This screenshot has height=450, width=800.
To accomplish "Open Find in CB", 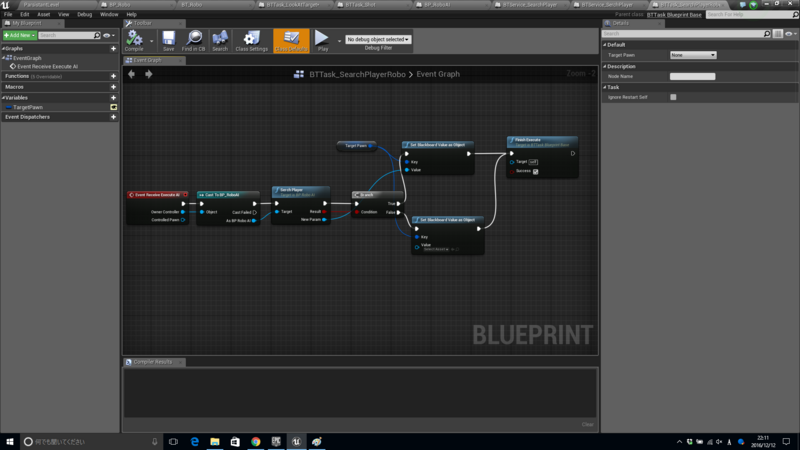I will tap(193, 41).
